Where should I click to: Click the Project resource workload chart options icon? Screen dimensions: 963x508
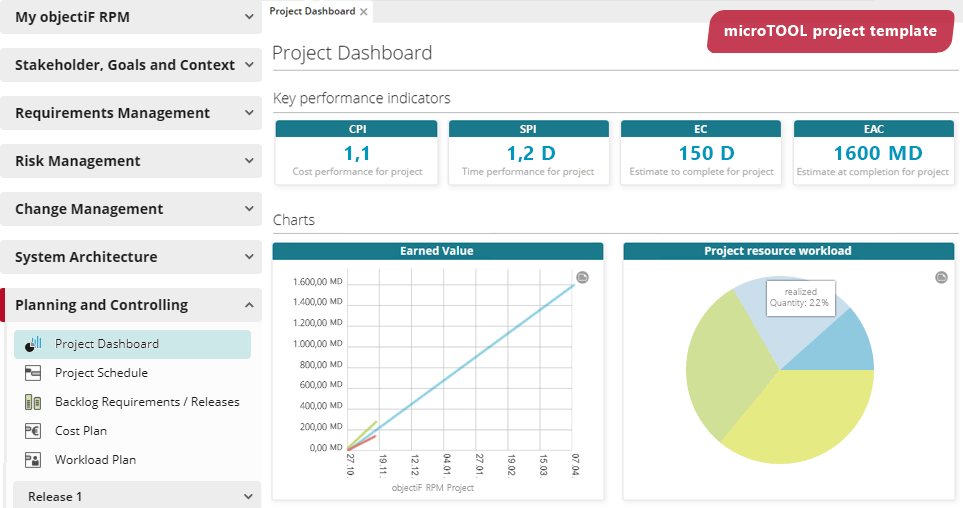(941, 277)
